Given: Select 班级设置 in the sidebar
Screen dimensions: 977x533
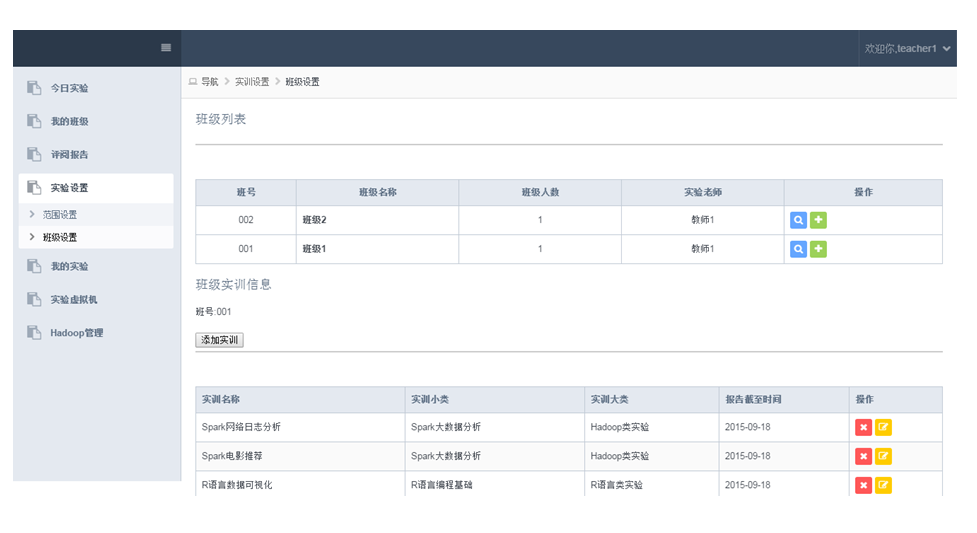Looking at the screenshot, I should coord(60,238).
